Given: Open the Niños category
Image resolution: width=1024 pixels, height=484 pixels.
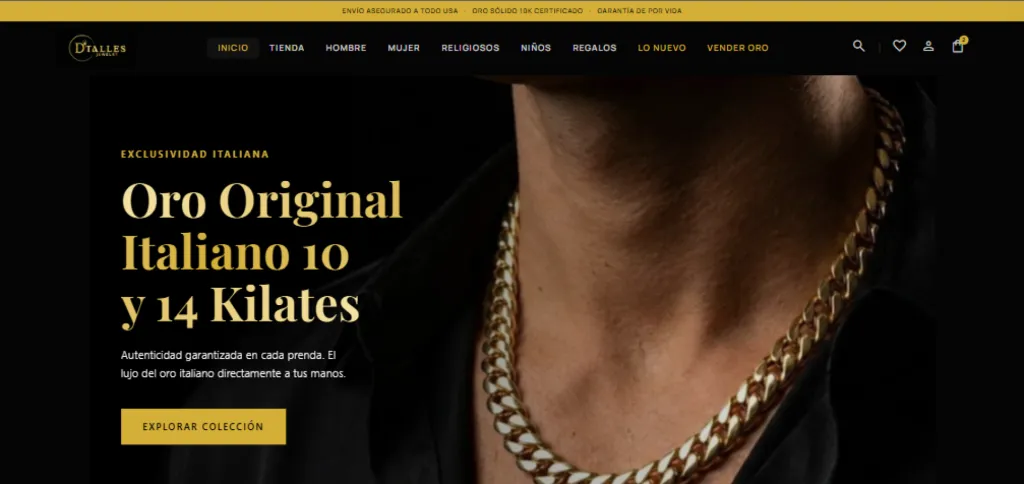Looking at the screenshot, I should tap(536, 48).
